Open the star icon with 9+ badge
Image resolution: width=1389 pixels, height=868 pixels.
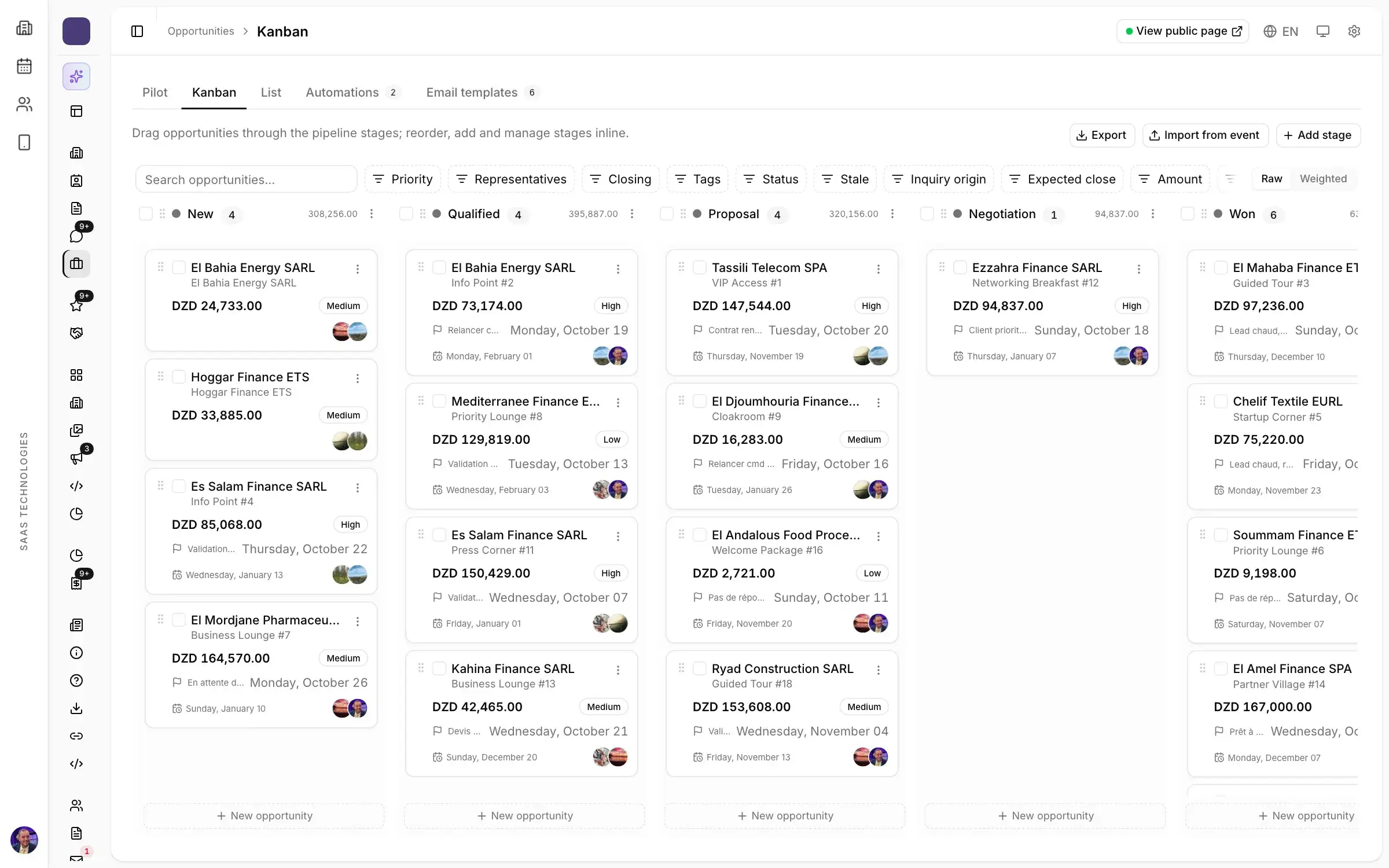(x=76, y=305)
